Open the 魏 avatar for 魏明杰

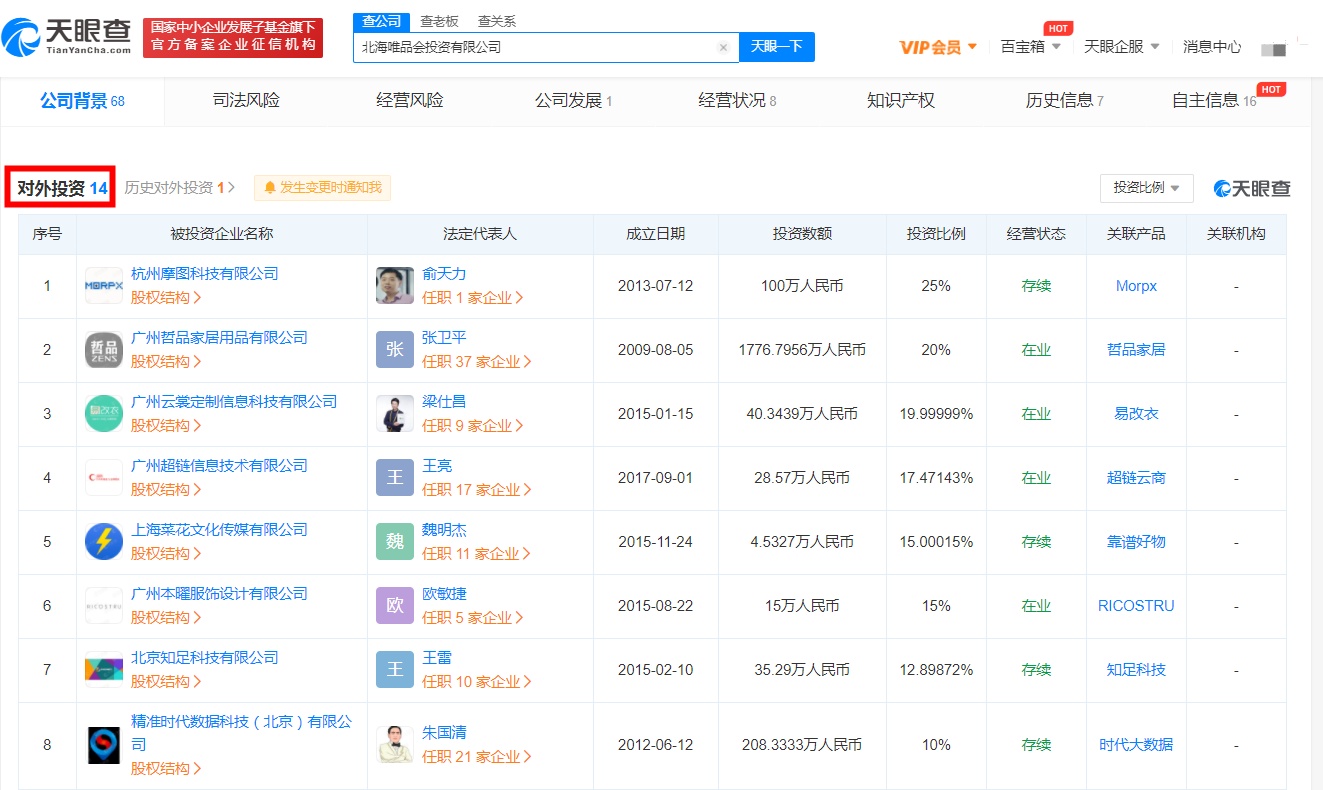click(x=395, y=542)
